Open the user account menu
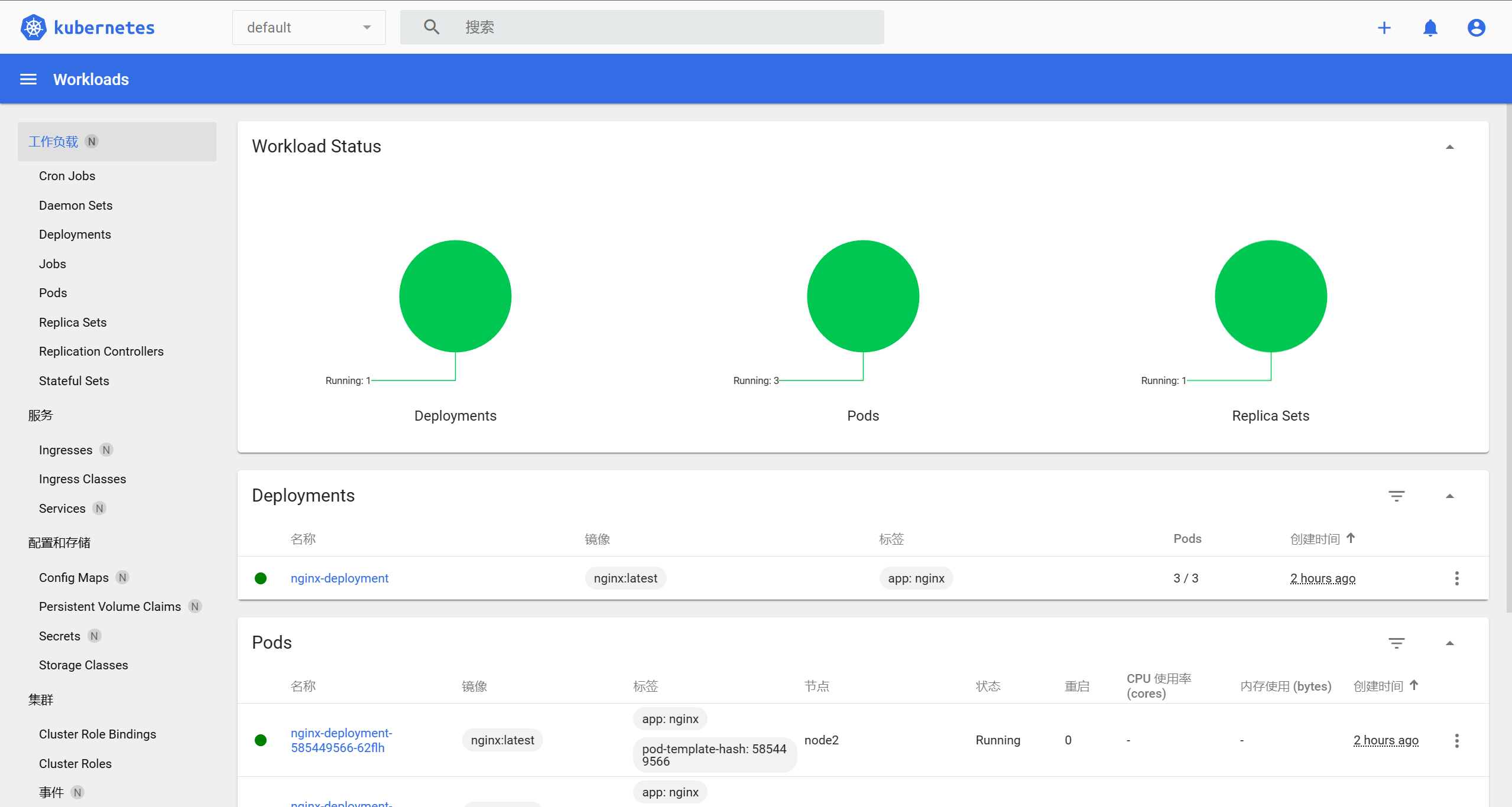 pyautogui.click(x=1475, y=27)
